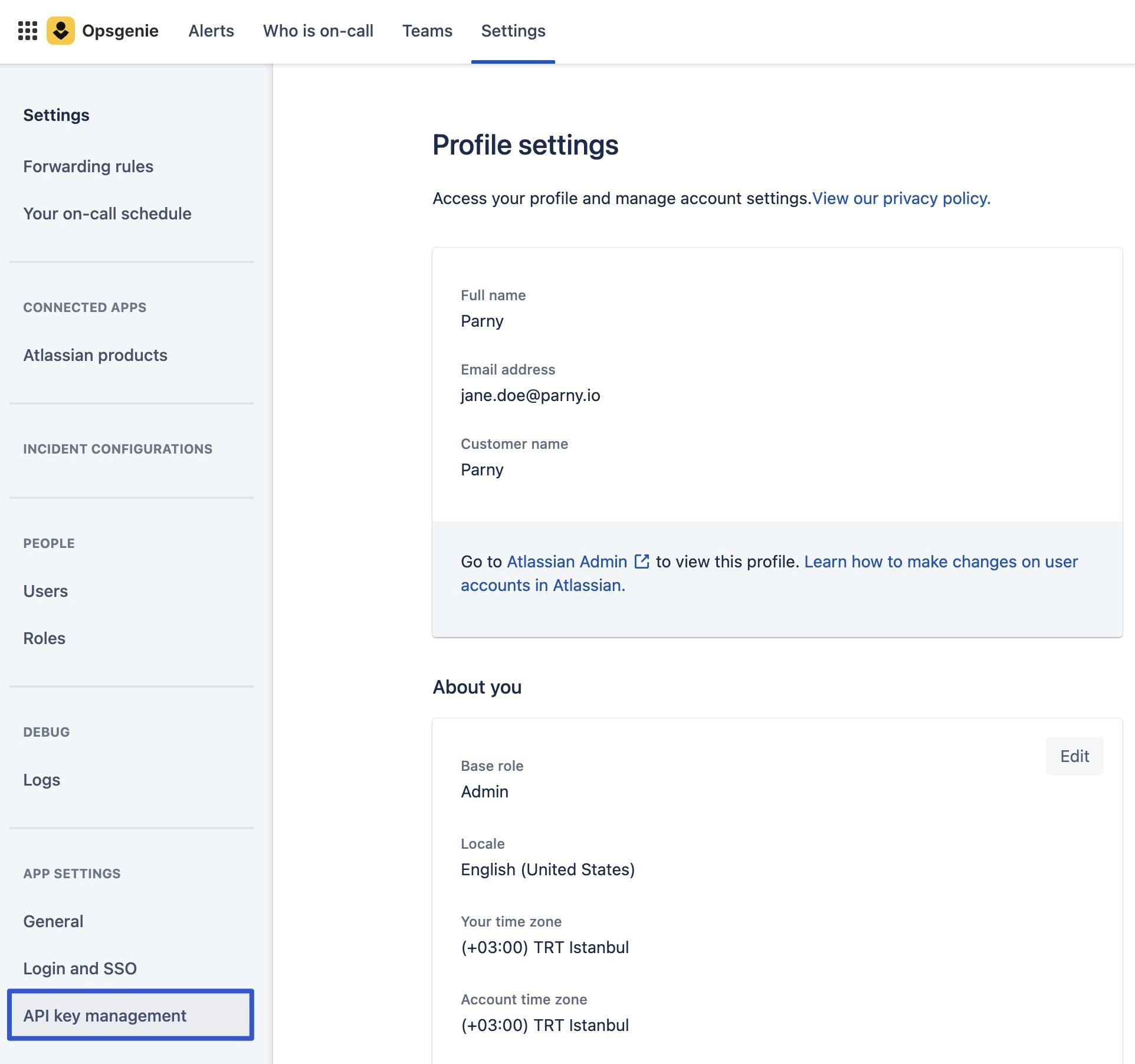Select API key management
Image resolution: width=1135 pixels, height=1064 pixels.
104,1016
